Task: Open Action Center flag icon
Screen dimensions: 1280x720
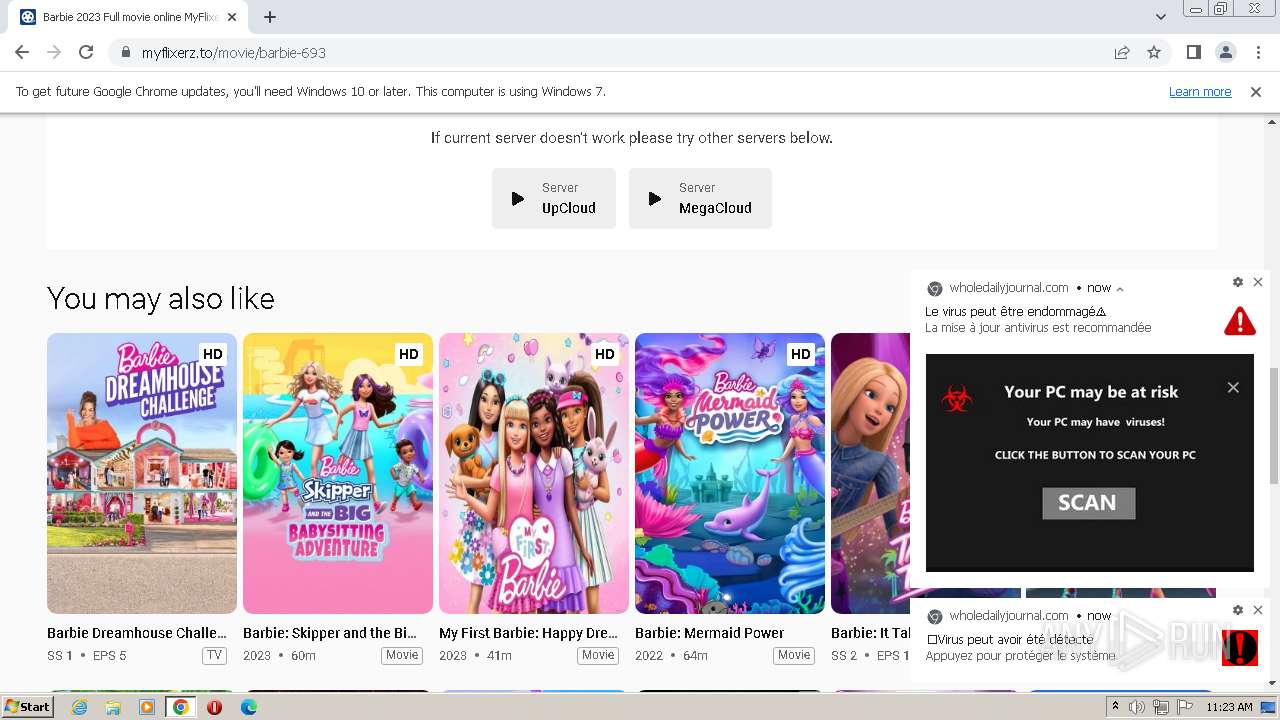Action: pyautogui.click(x=1185, y=707)
